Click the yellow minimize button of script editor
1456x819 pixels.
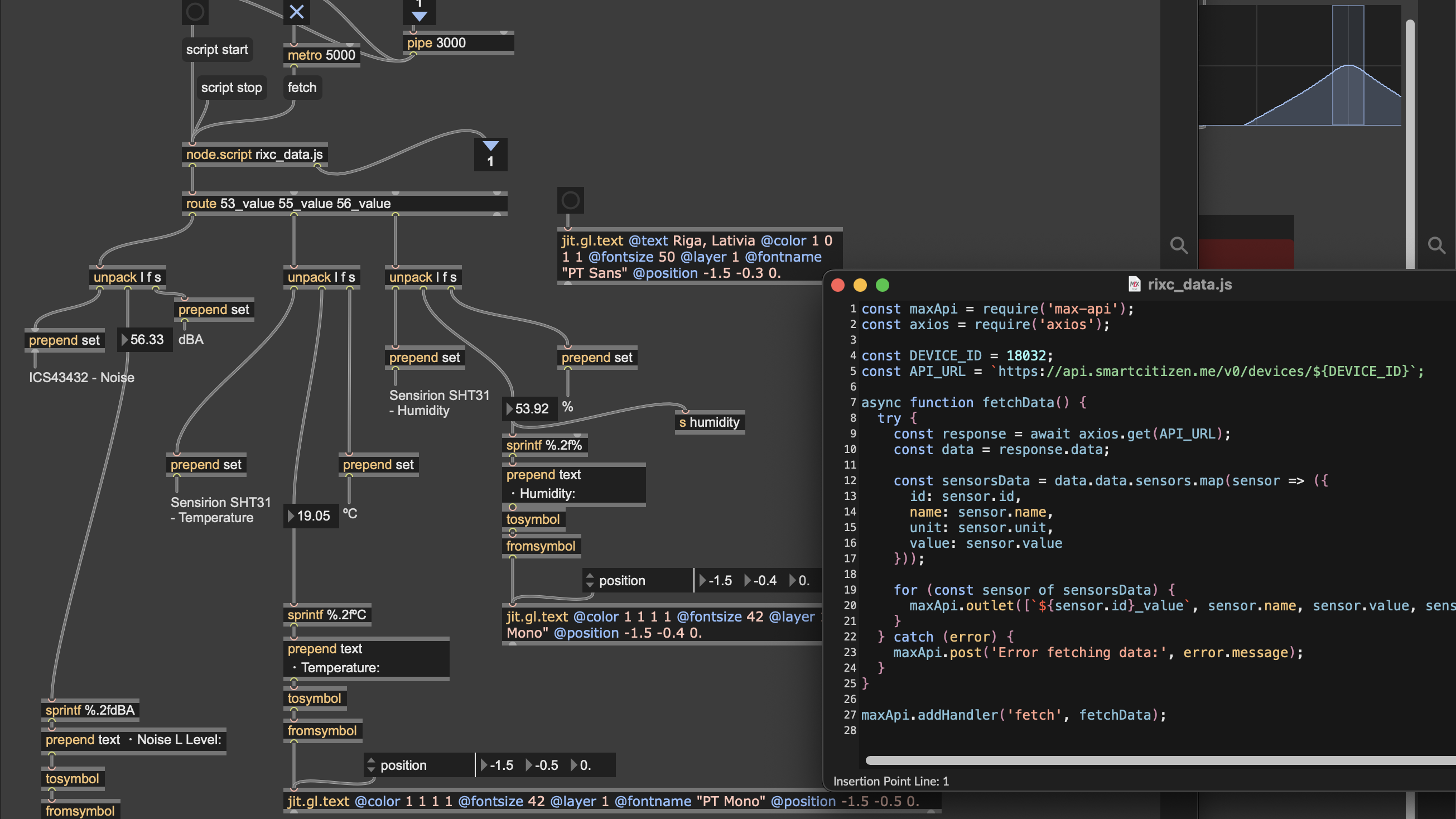pyautogui.click(x=860, y=285)
